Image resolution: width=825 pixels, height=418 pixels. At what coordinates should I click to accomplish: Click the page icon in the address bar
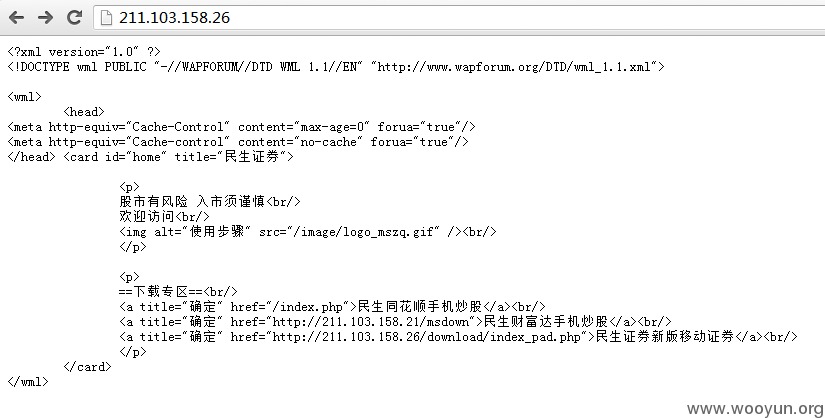pos(106,17)
